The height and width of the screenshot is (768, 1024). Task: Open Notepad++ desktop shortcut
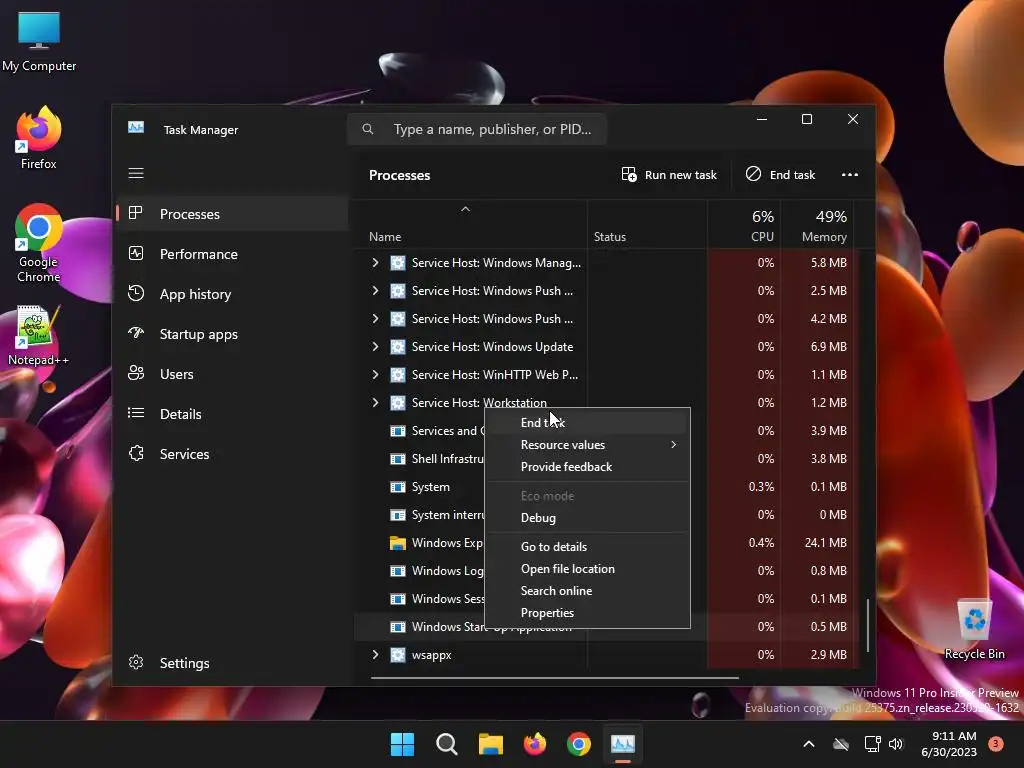point(39,336)
